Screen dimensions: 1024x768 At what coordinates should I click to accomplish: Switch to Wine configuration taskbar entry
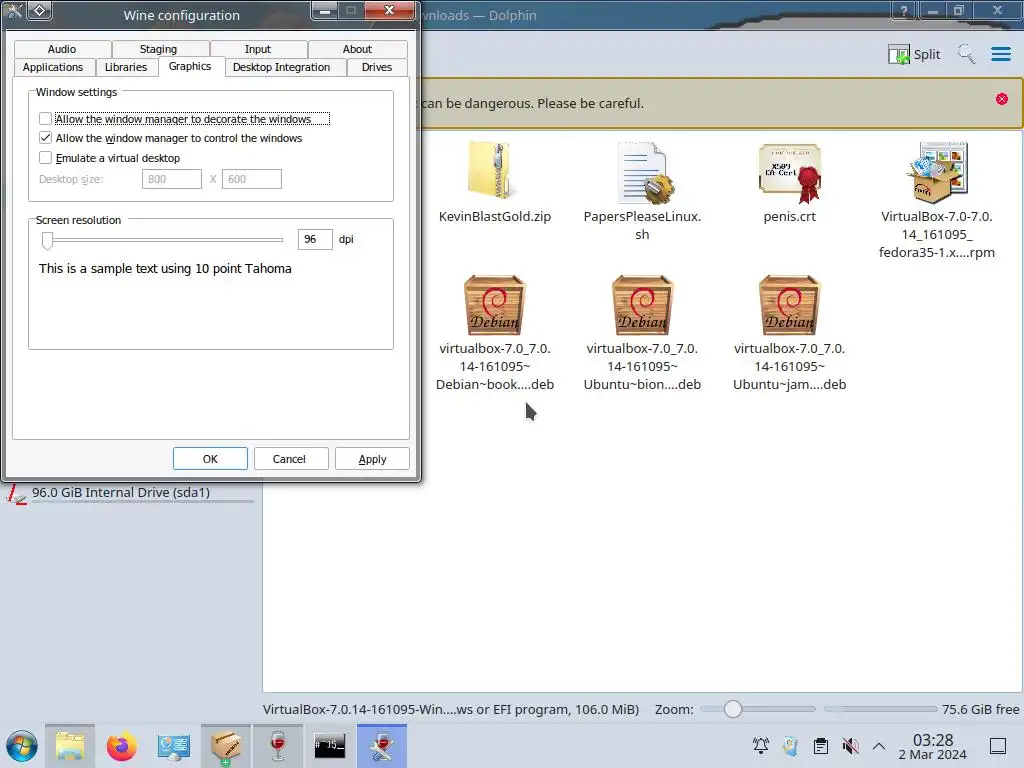point(381,746)
